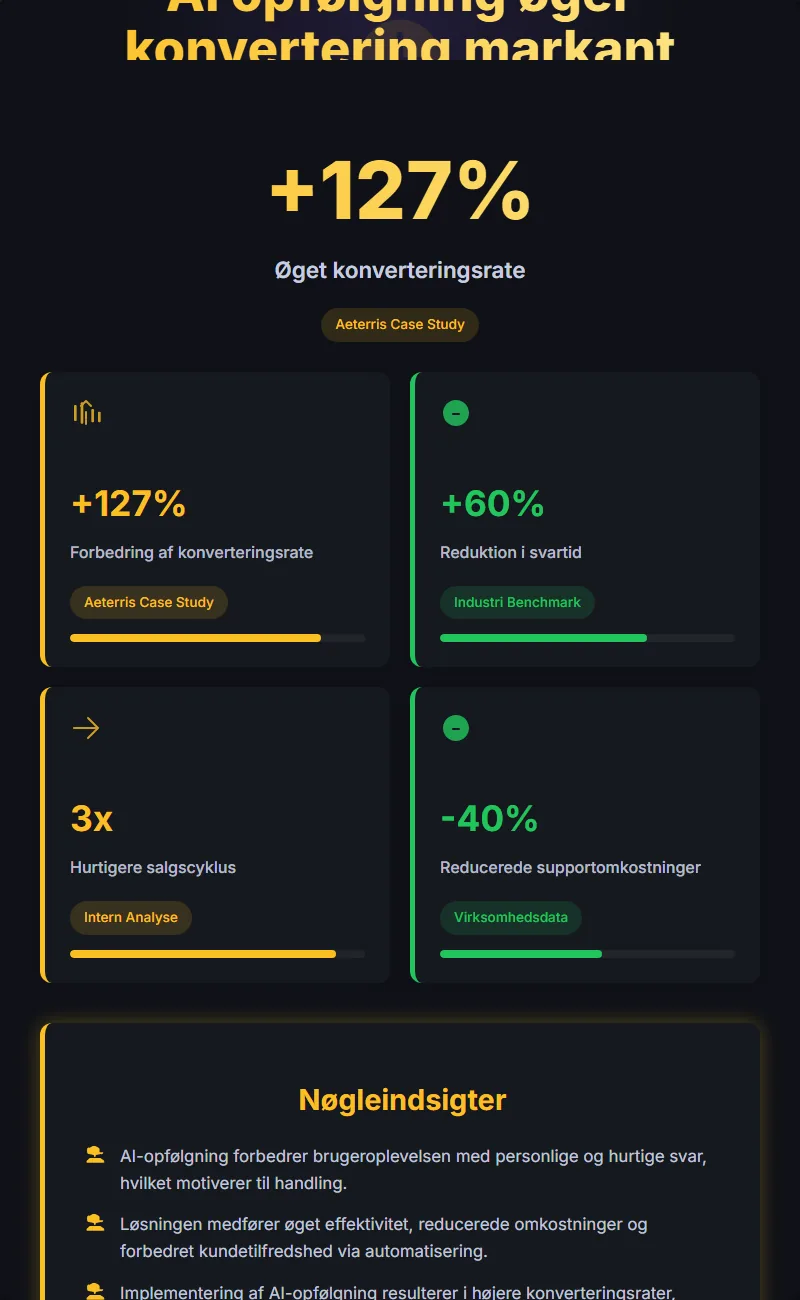800x1300 pixels.
Task: Select the Intern Analyse label
Action: pos(130,917)
